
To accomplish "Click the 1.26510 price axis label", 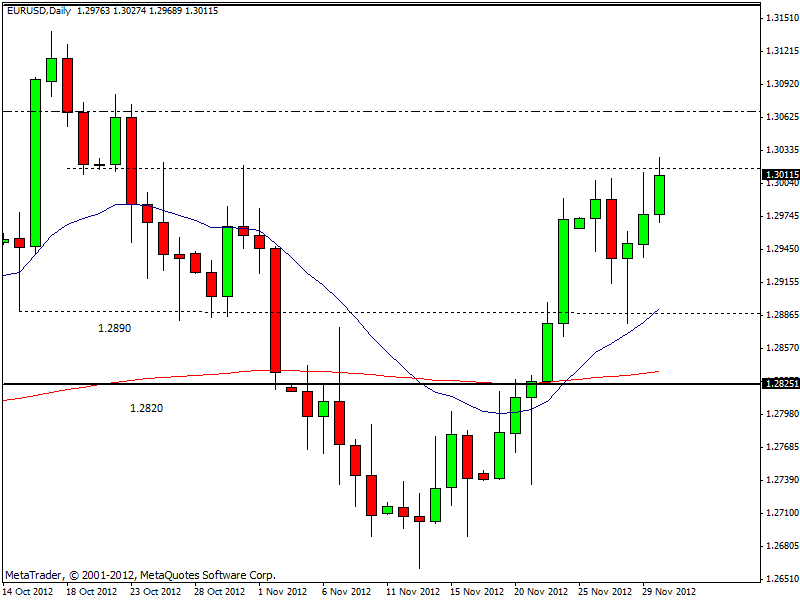I will tap(780, 579).
